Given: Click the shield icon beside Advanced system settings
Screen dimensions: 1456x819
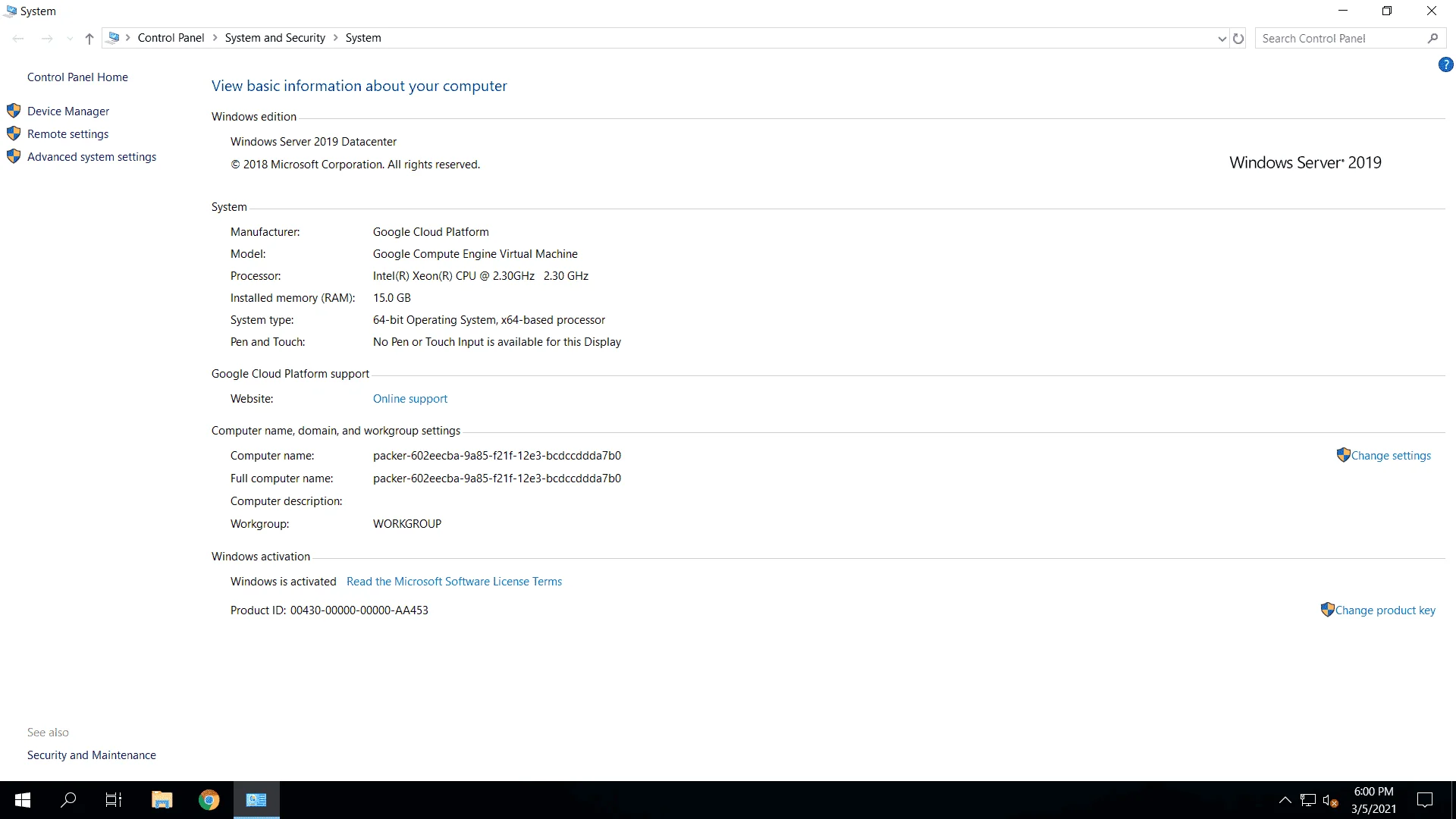Looking at the screenshot, I should click(x=14, y=156).
